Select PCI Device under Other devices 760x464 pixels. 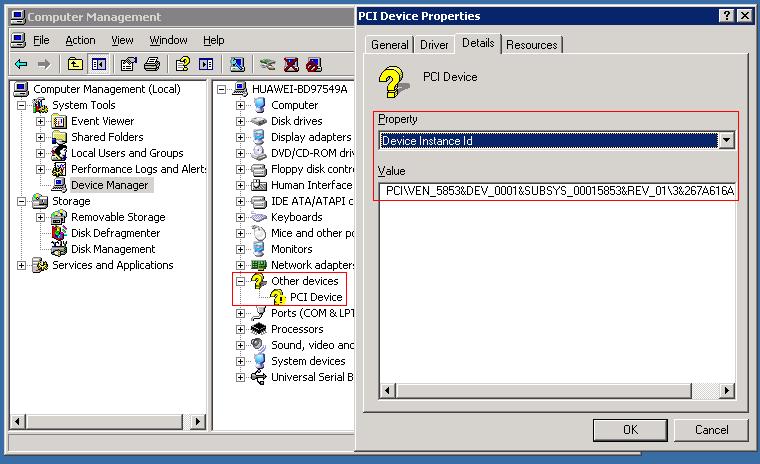(316, 297)
